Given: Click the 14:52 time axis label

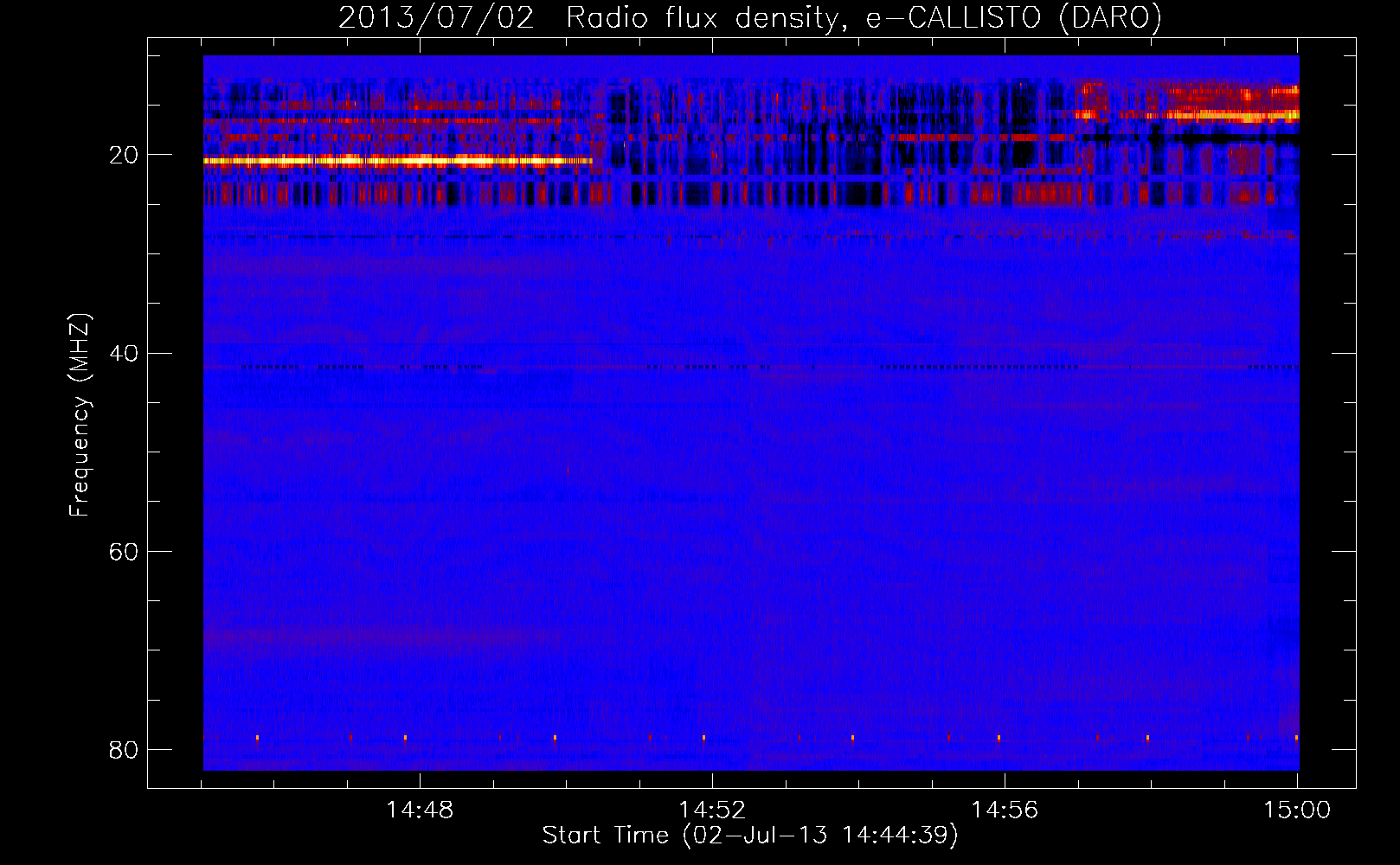Looking at the screenshot, I should [712, 811].
